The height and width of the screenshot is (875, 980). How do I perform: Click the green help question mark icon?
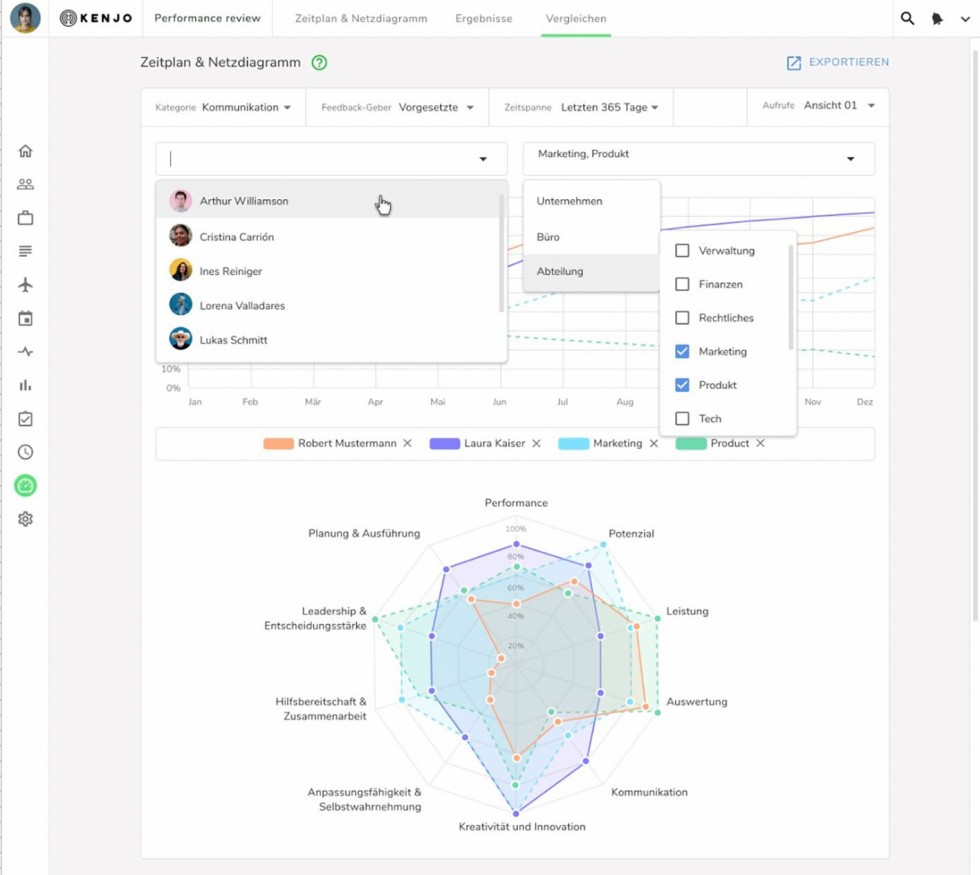click(319, 62)
